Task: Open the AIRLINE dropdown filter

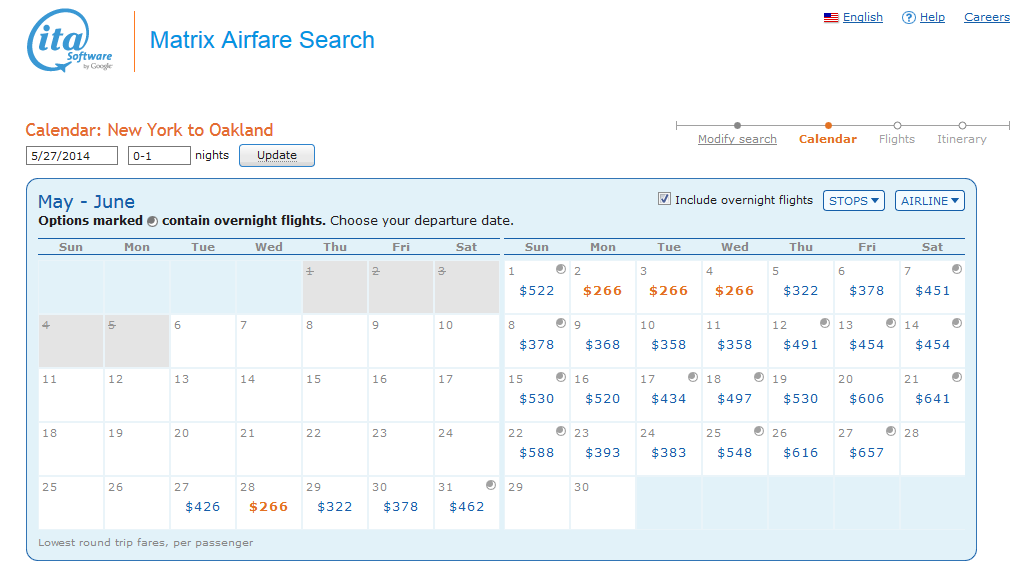Action: 929,201
